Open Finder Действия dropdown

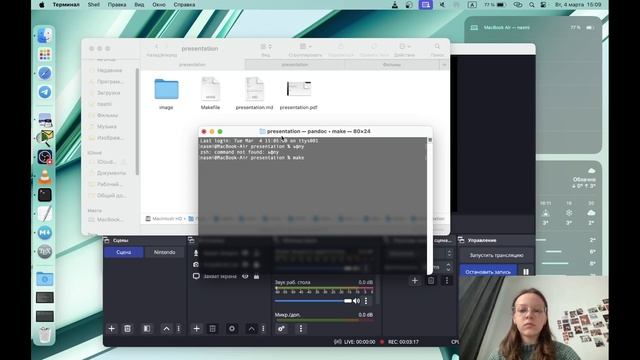404,47
